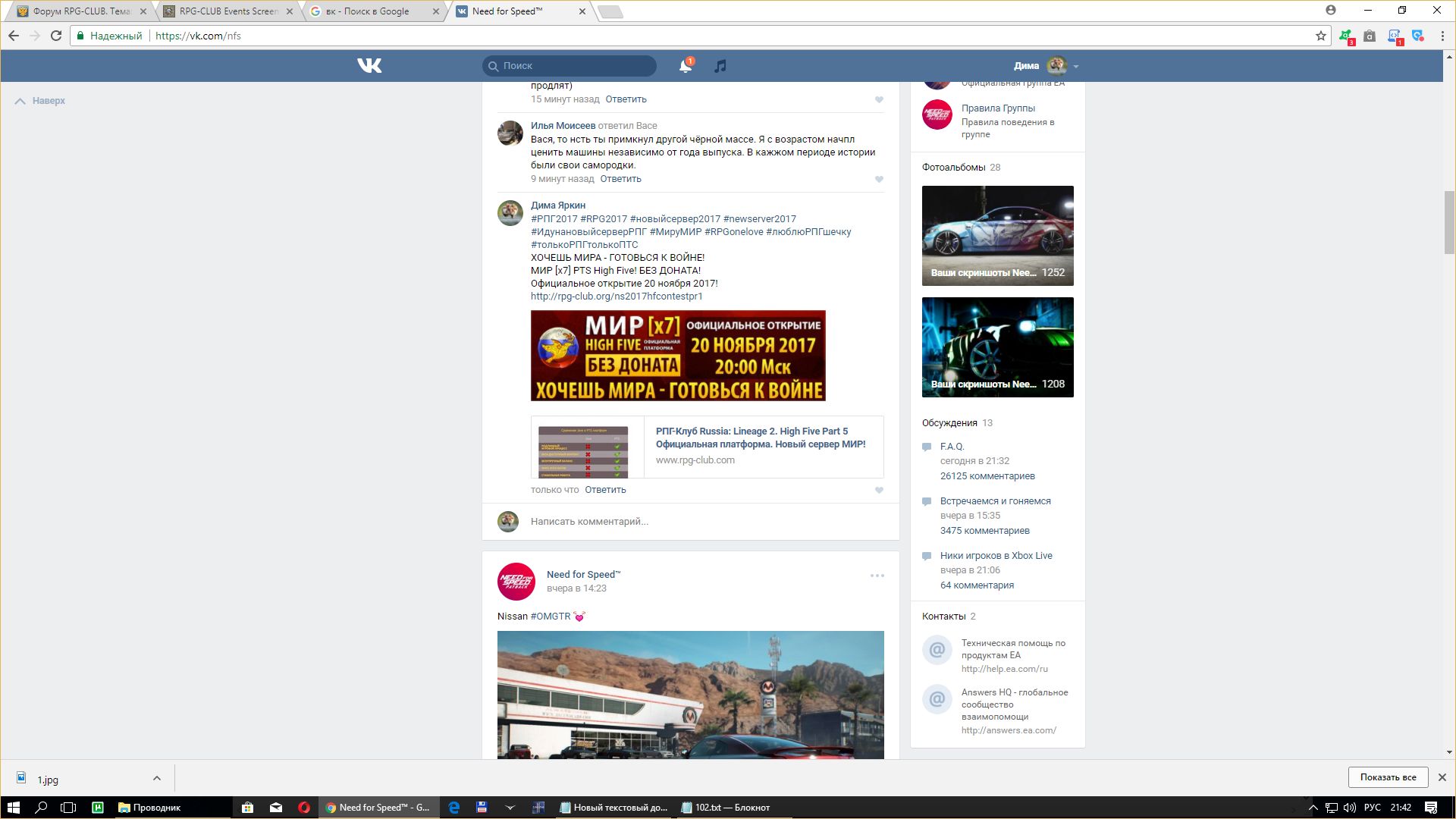This screenshot has height=819, width=1456.
Task: Reload the page with refresh icon
Action: pyautogui.click(x=56, y=36)
